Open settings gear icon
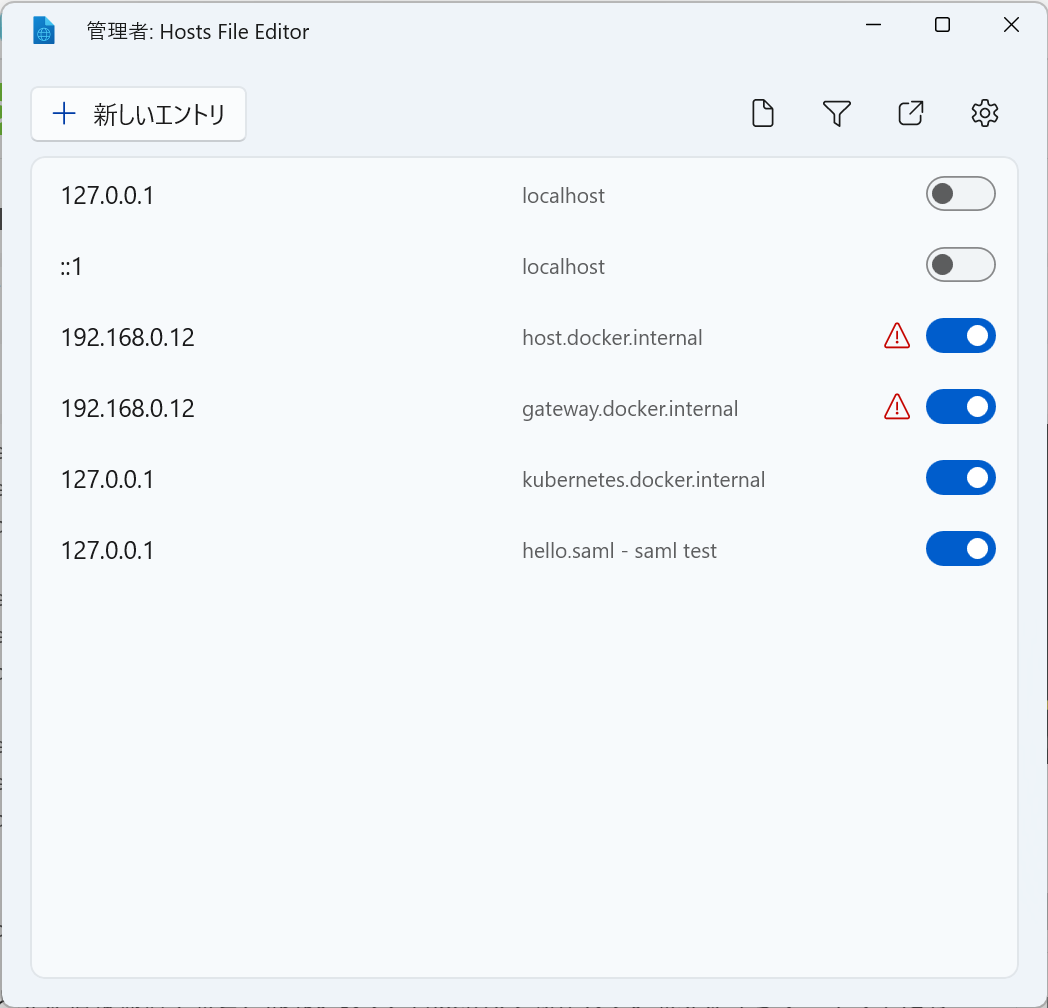 [x=985, y=113]
